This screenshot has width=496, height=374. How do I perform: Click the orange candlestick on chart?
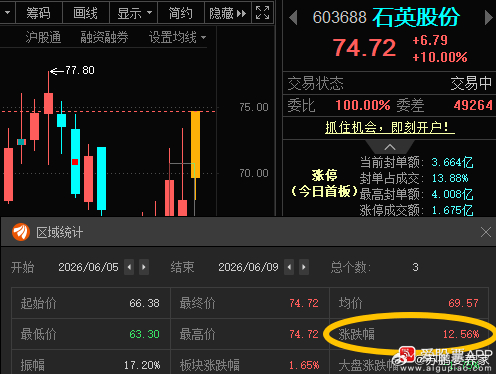coord(196,145)
